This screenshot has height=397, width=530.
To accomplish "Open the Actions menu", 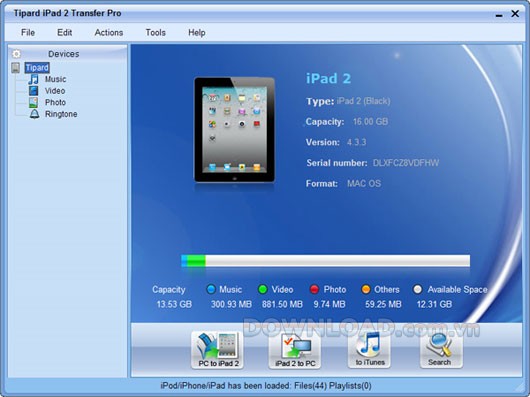I will 109,32.
